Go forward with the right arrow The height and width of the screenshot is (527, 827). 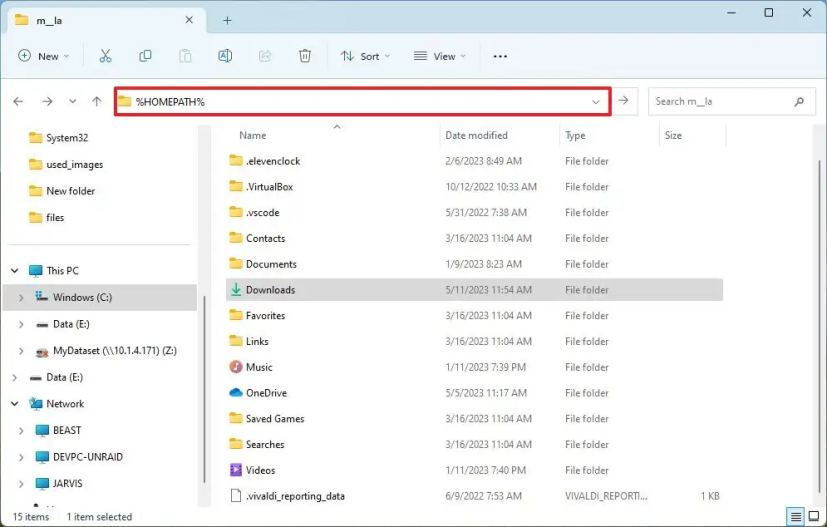(47, 101)
